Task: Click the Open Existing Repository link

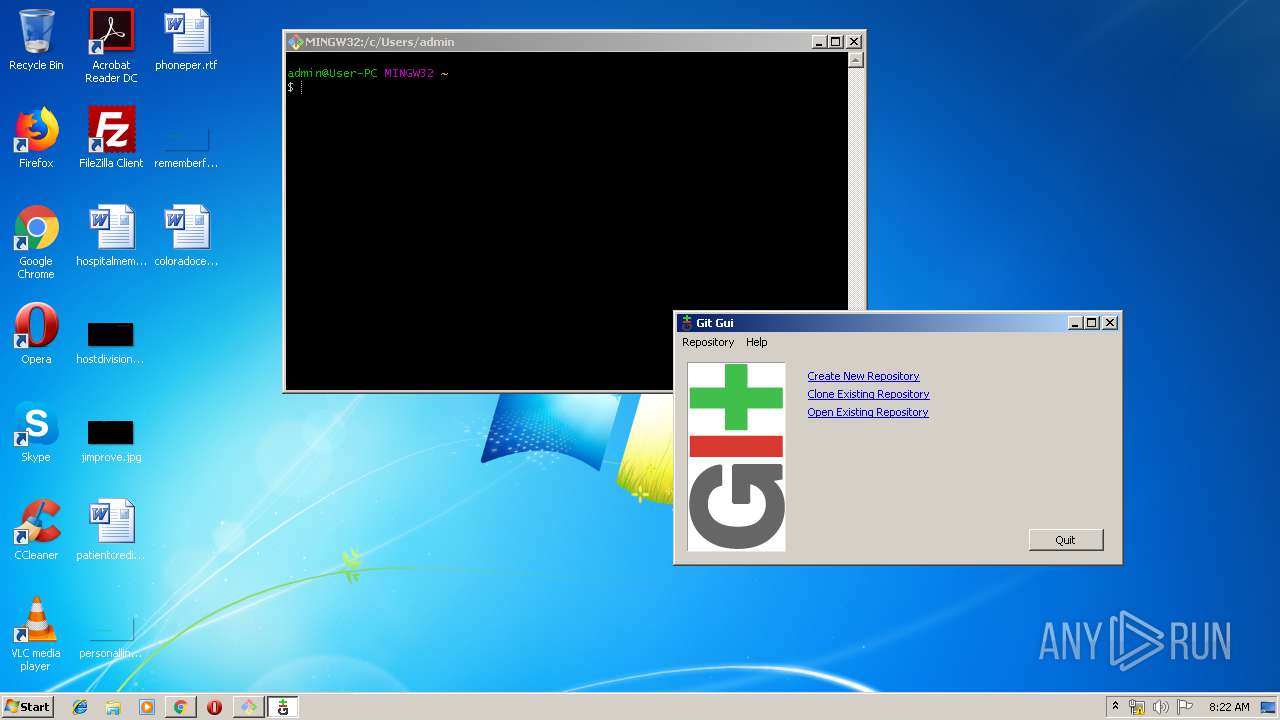Action: pyautogui.click(x=868, y=412)
